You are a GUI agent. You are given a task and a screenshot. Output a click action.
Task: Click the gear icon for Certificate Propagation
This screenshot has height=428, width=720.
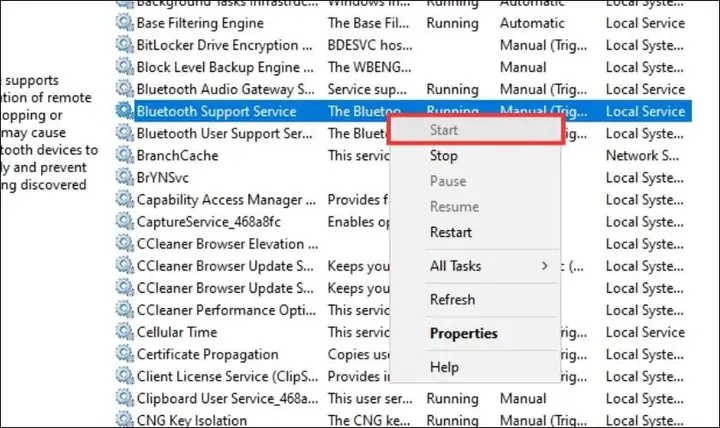(124, 353)
